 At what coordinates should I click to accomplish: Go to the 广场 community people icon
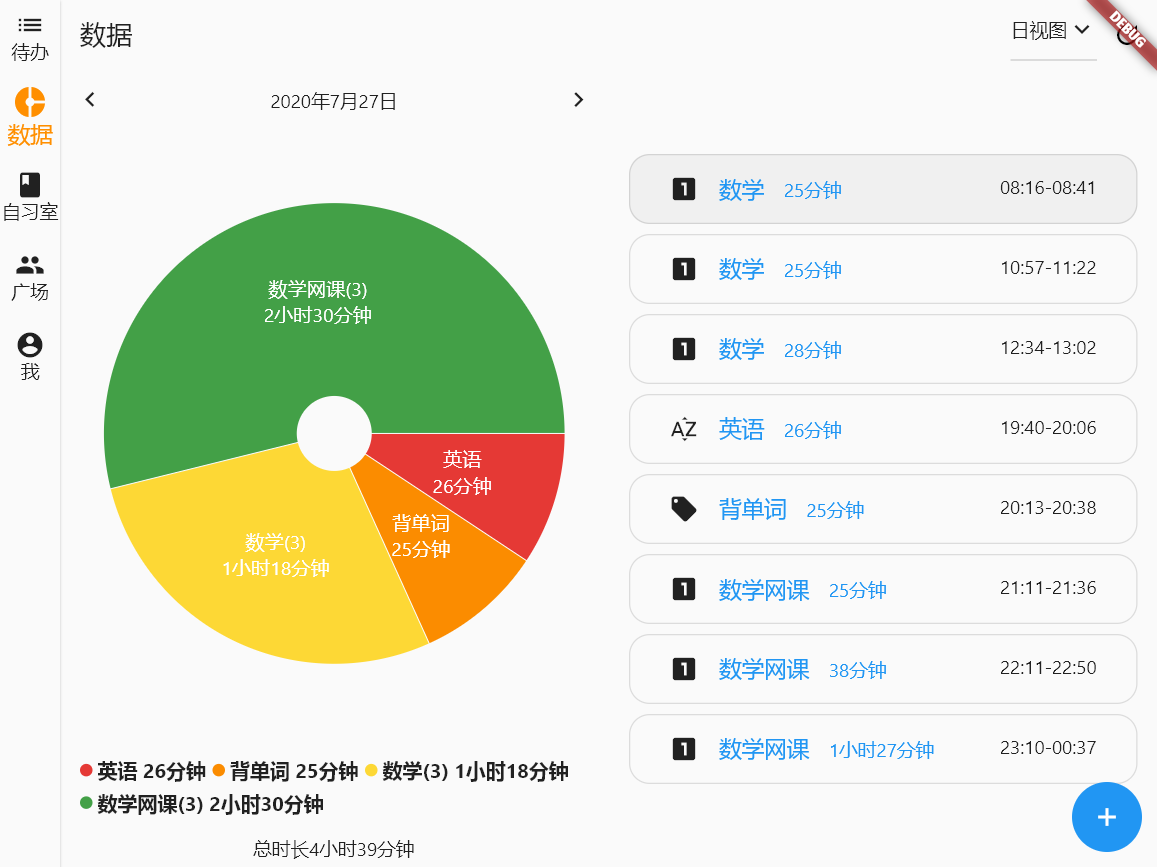pos(30,265)
